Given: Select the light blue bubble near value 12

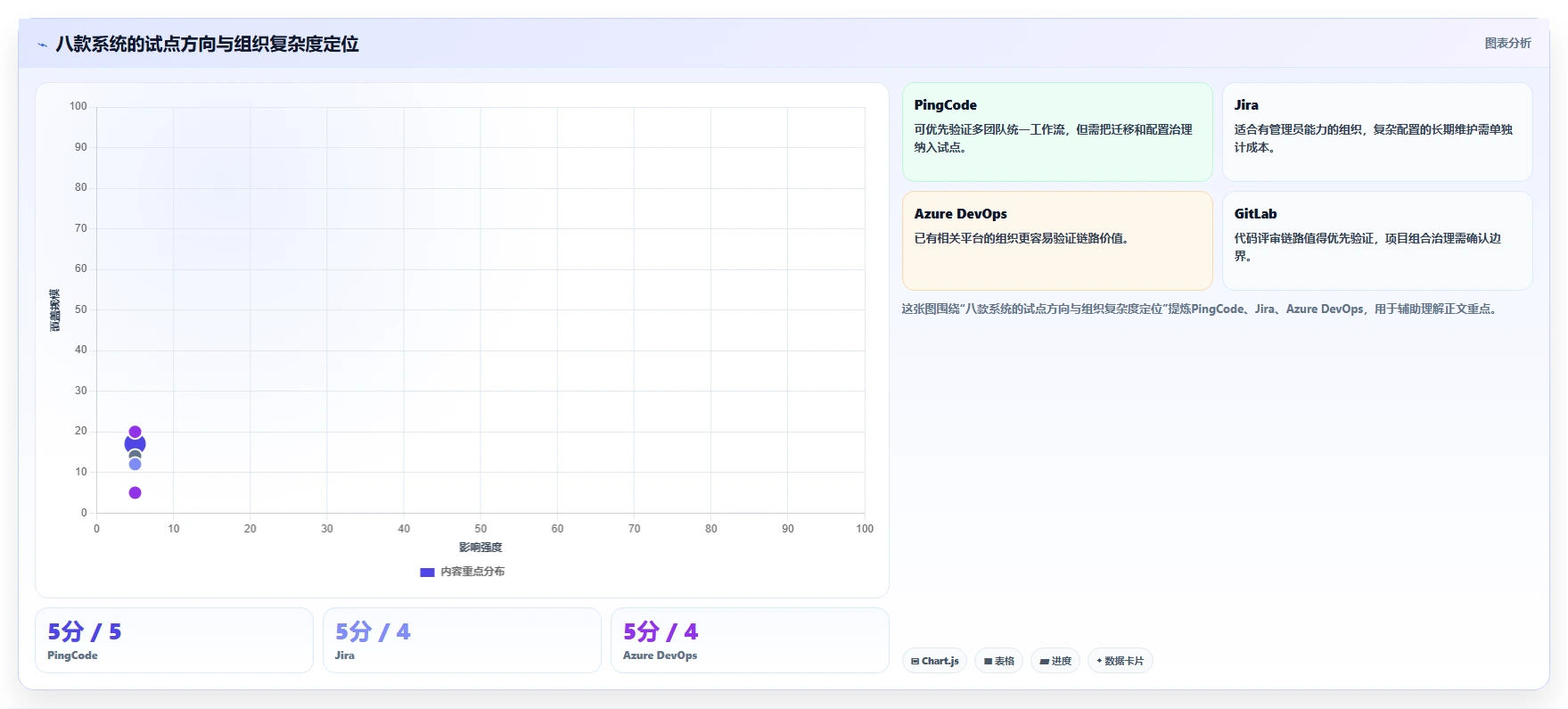Looking at the screenshot, I should (135, 464).
